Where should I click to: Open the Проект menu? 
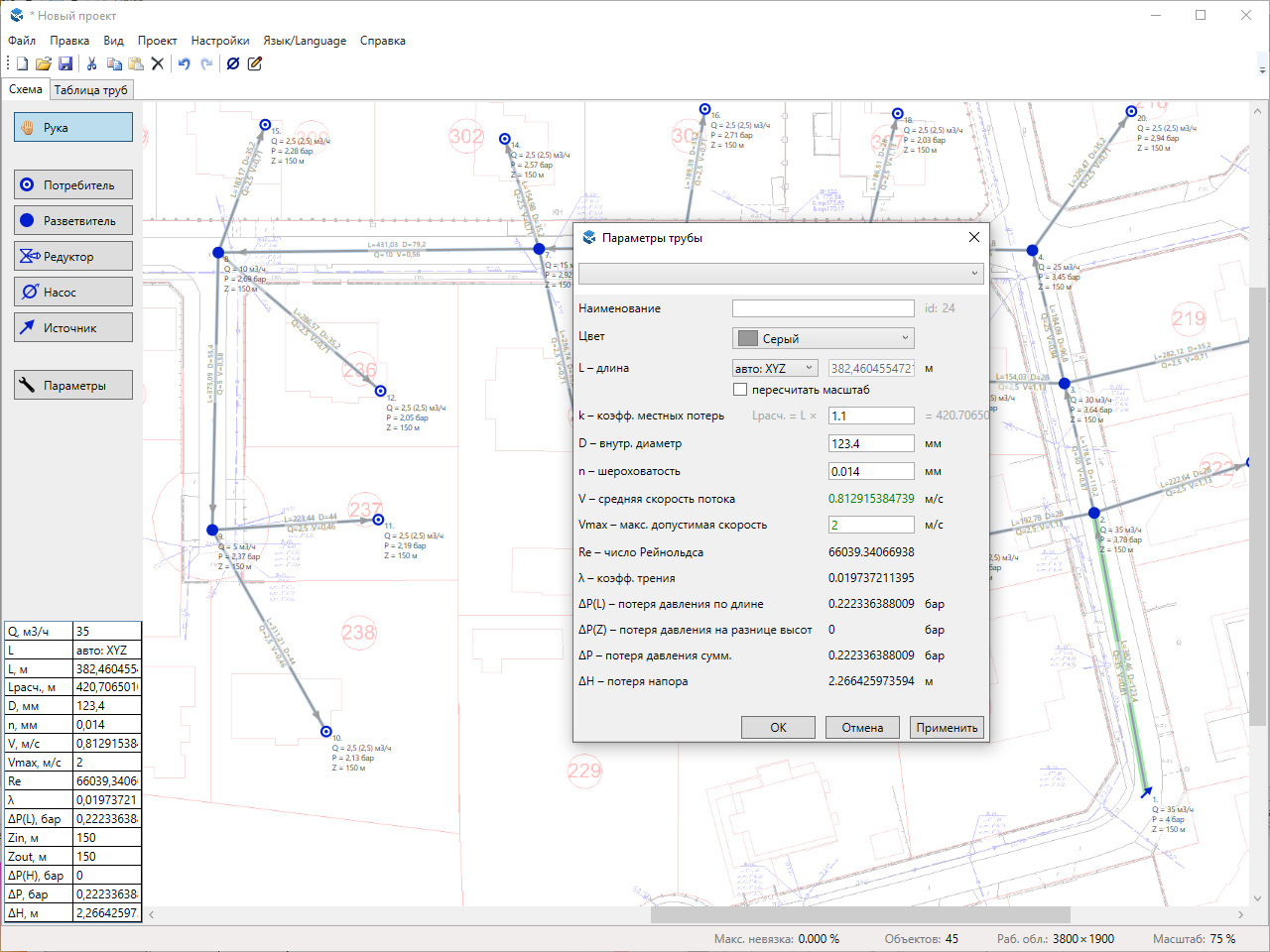pyautogui.click(x=157, y=41)
